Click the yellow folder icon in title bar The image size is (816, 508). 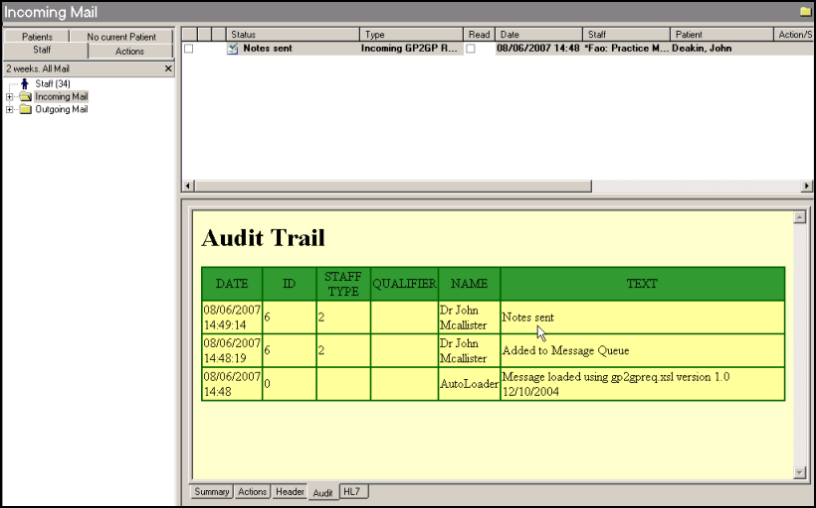click(805, 11)
